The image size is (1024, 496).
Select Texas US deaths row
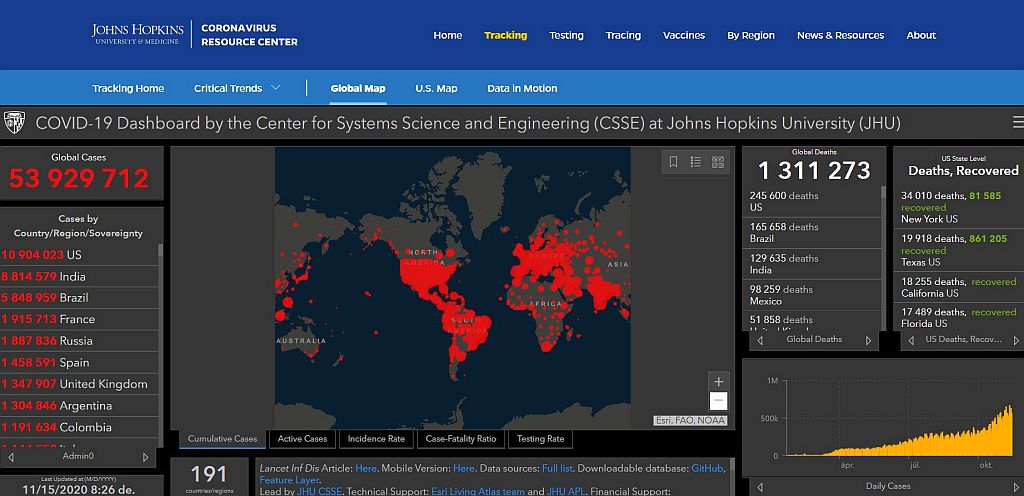(959, 250)
